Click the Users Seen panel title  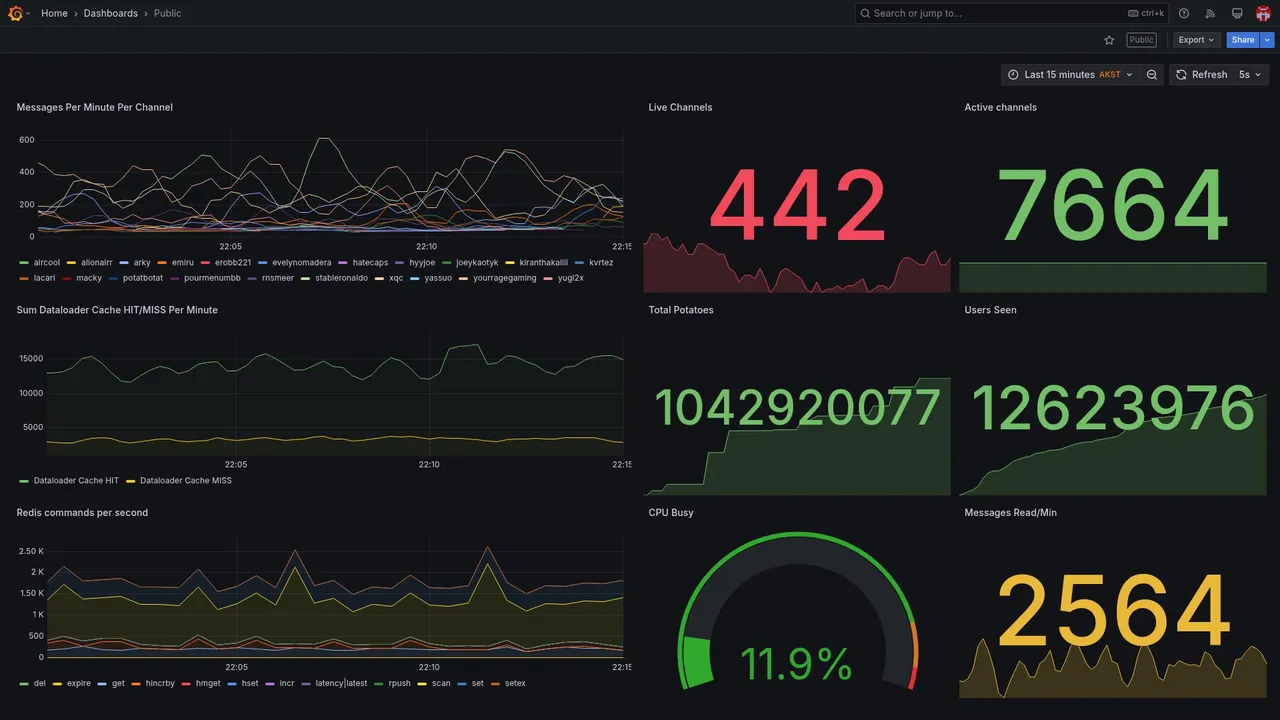tap(990, 310)
